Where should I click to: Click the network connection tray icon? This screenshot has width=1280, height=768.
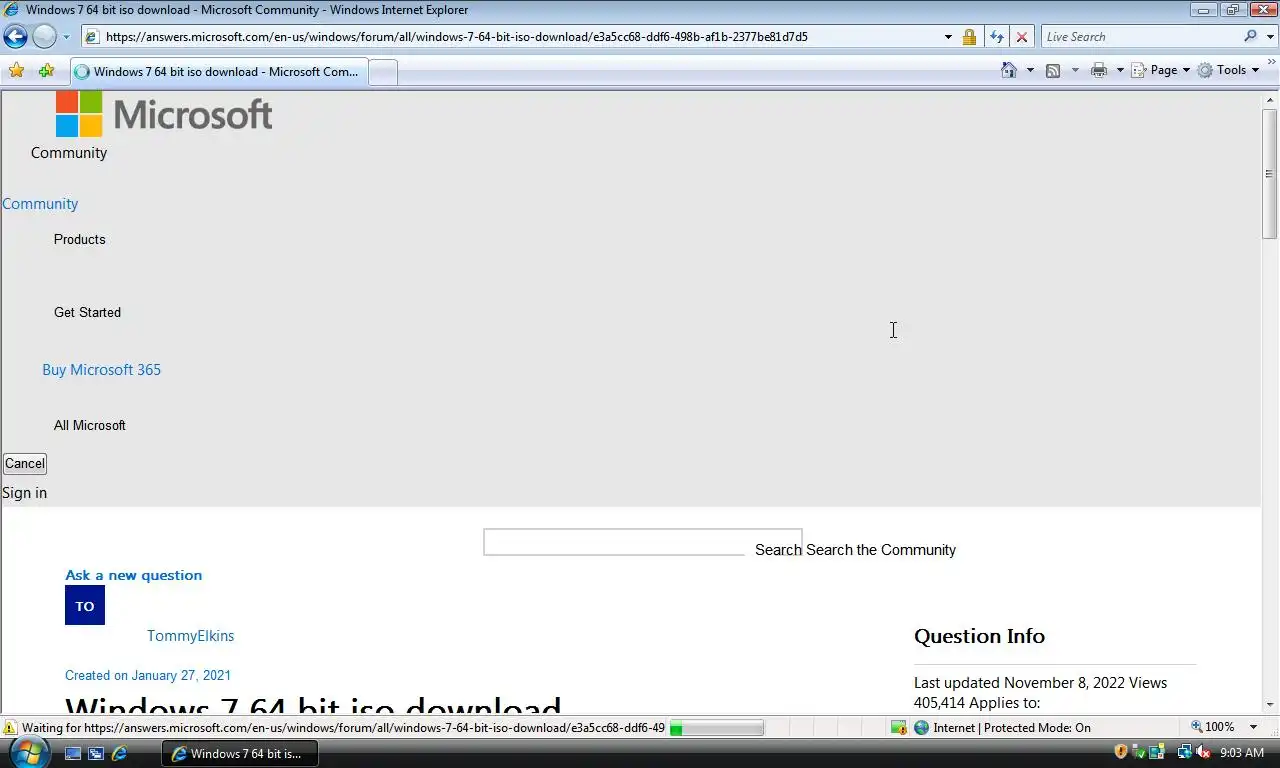1185,752
